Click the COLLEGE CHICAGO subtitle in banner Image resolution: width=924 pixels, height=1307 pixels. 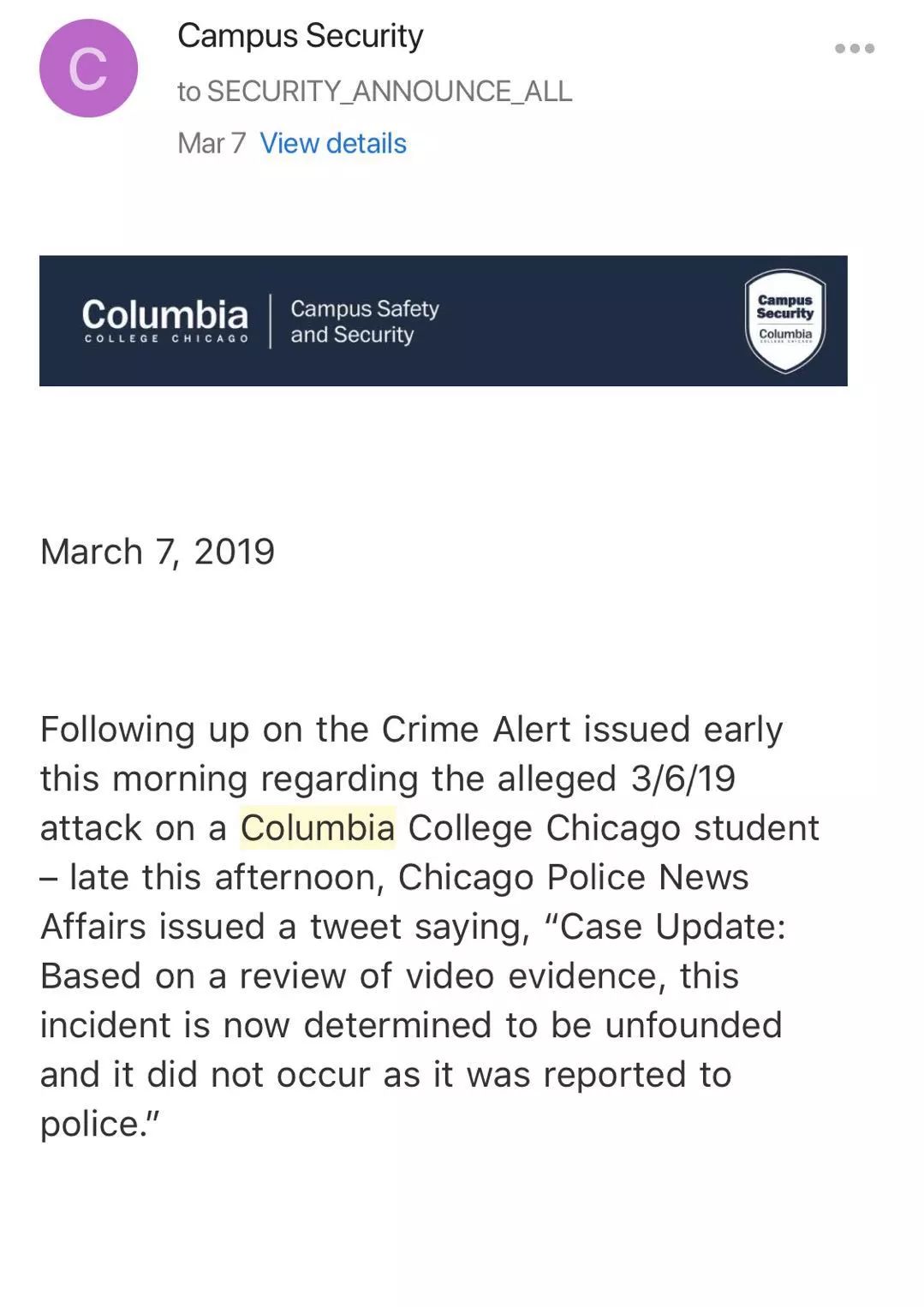[x=166, y=339]
